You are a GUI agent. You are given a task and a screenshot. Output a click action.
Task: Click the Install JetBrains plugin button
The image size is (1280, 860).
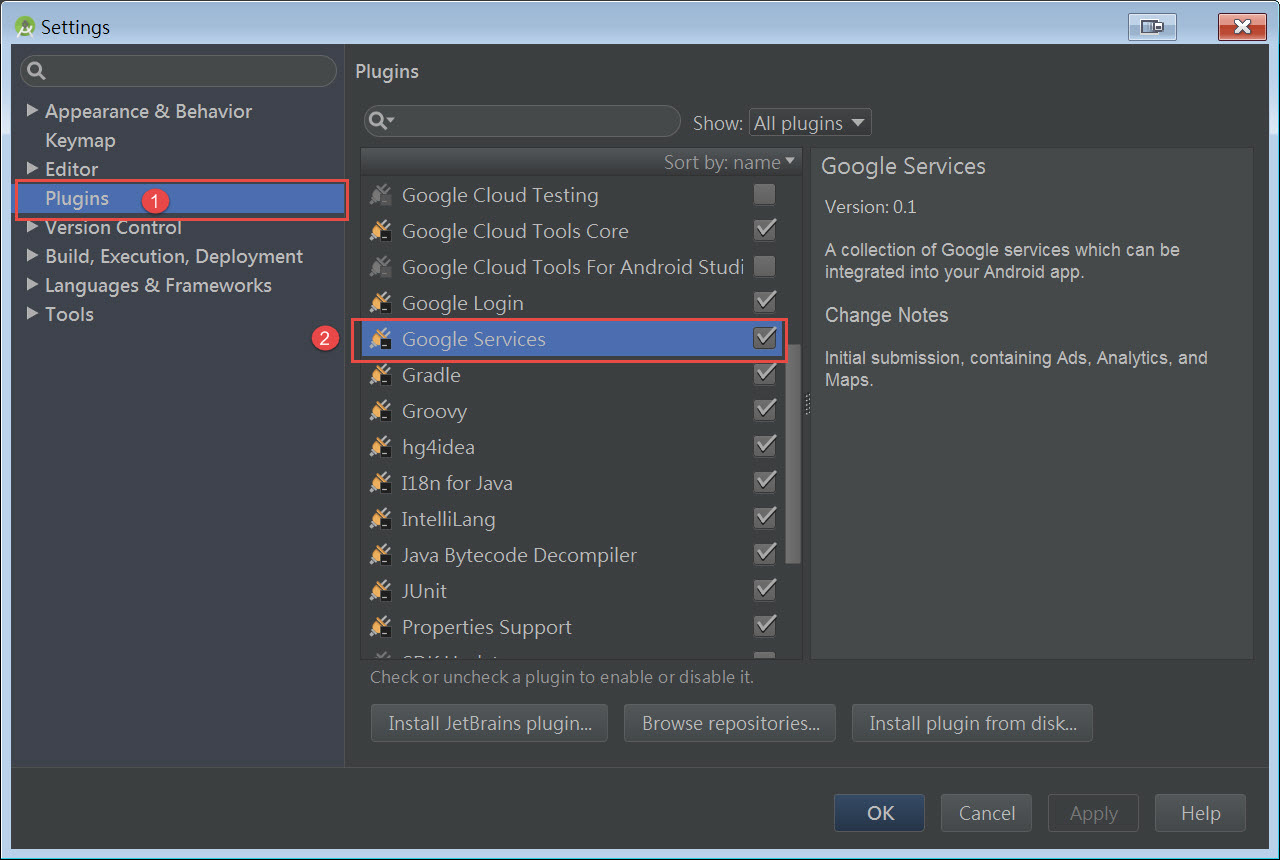click(489, 723)
